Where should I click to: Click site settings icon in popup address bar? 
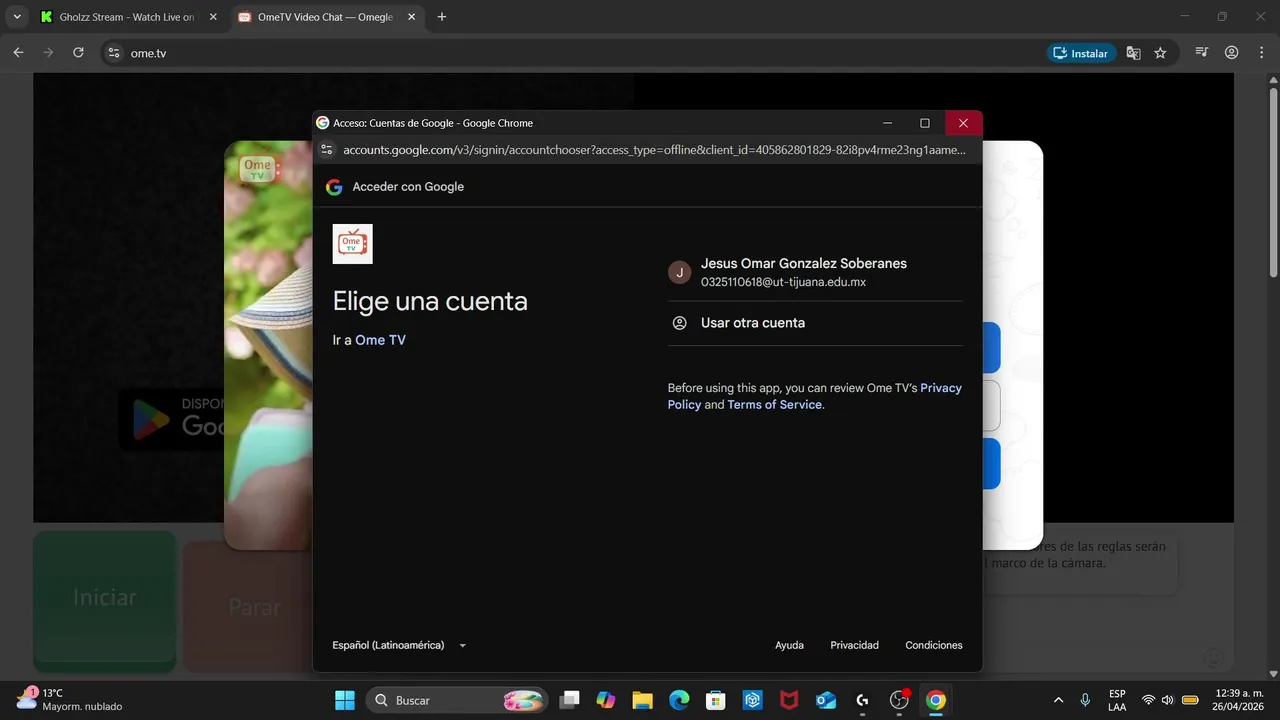pyautogui.click(x=326, y=150)
